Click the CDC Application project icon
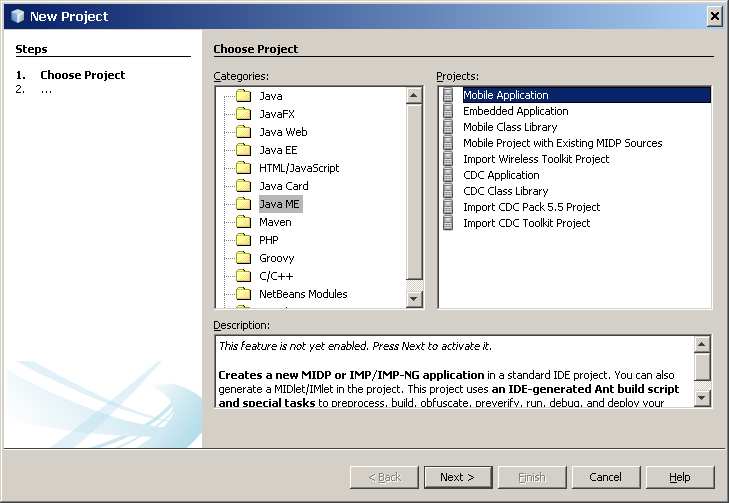The width and height of the screenshot is (729, 503). pyautogui.click(x=448, y=175)
